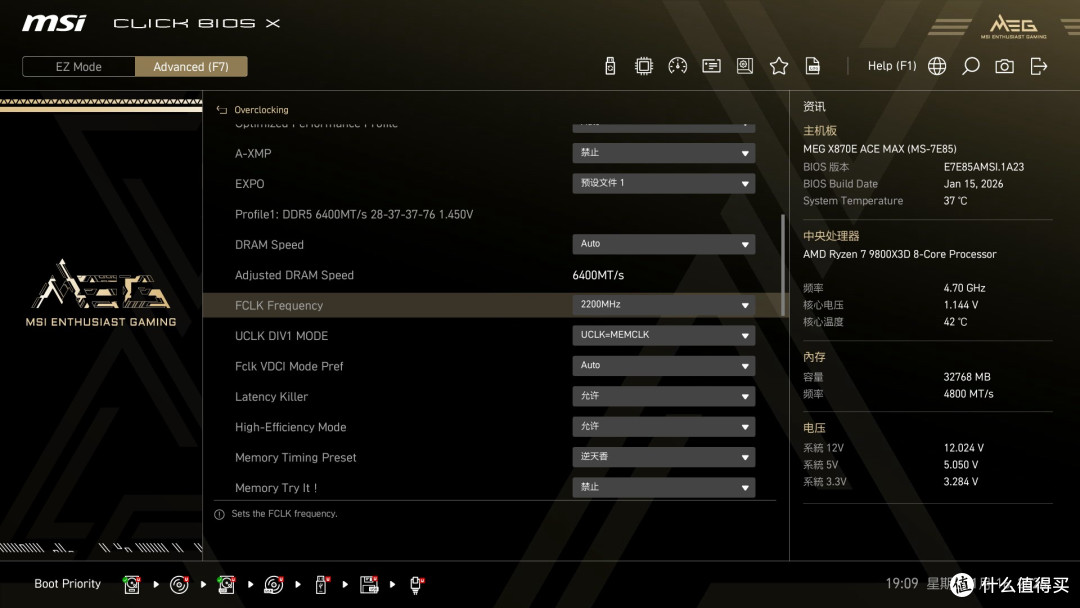1080x608 pixels.
Task: Click Boot Priority label
Action: coord(68,584)
